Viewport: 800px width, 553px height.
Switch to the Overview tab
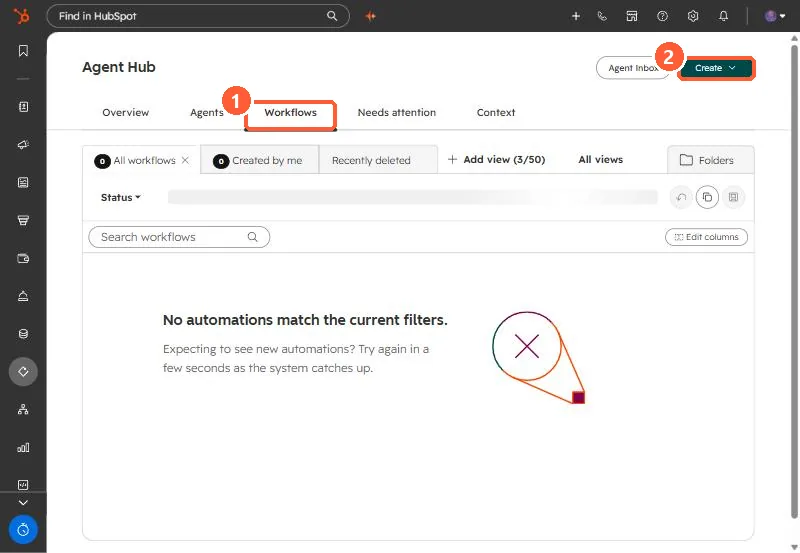126,112
